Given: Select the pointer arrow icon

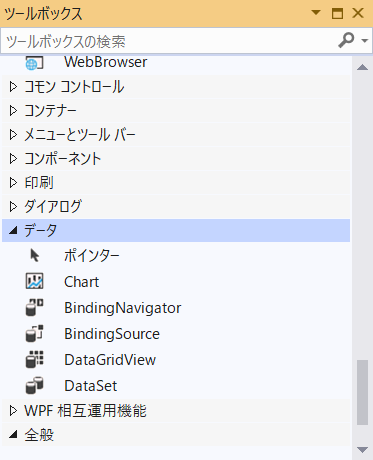Looking at the screenshot, I should click(34, 256).
